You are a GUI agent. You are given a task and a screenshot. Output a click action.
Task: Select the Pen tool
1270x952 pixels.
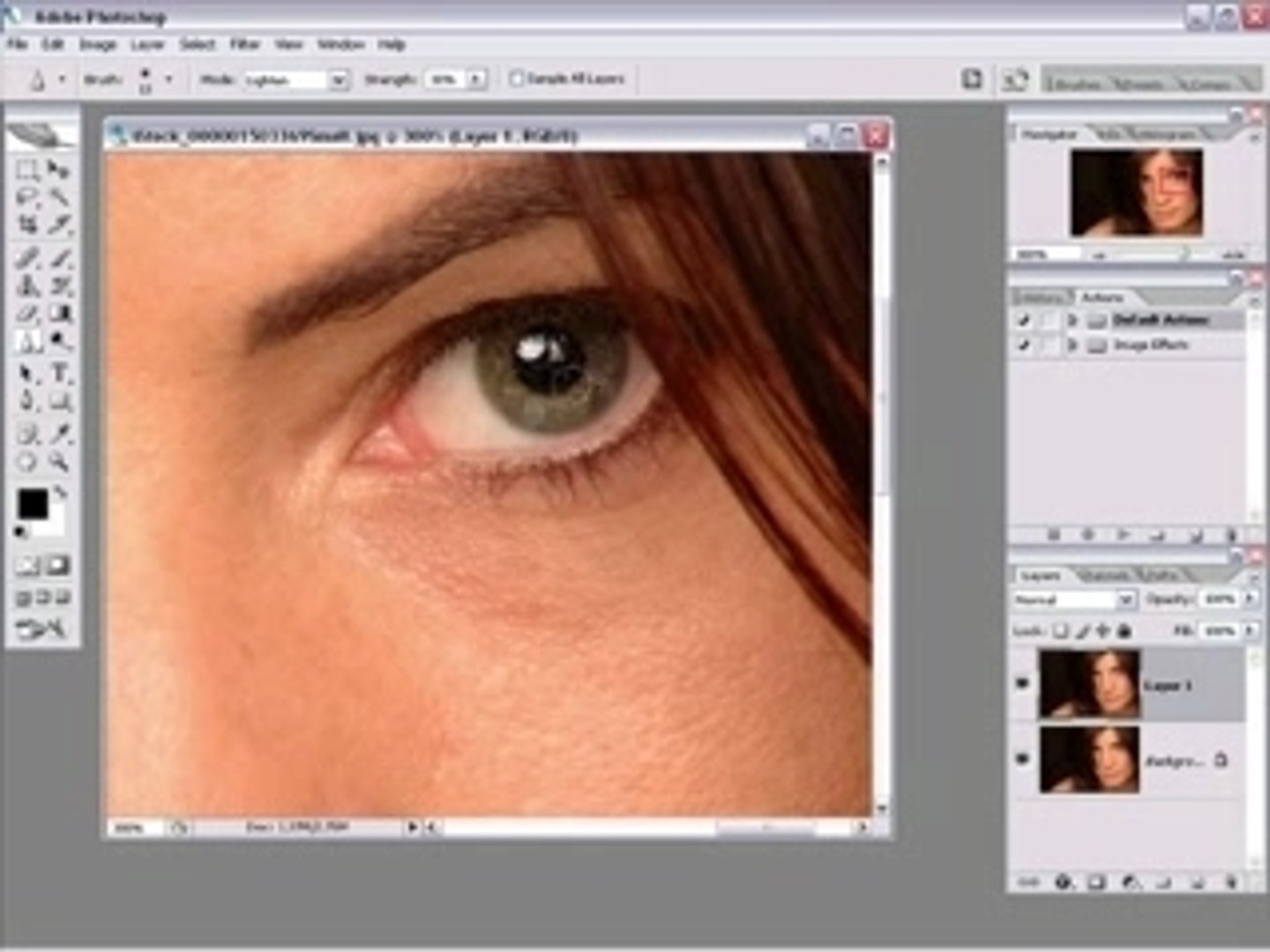click(28, 401)
